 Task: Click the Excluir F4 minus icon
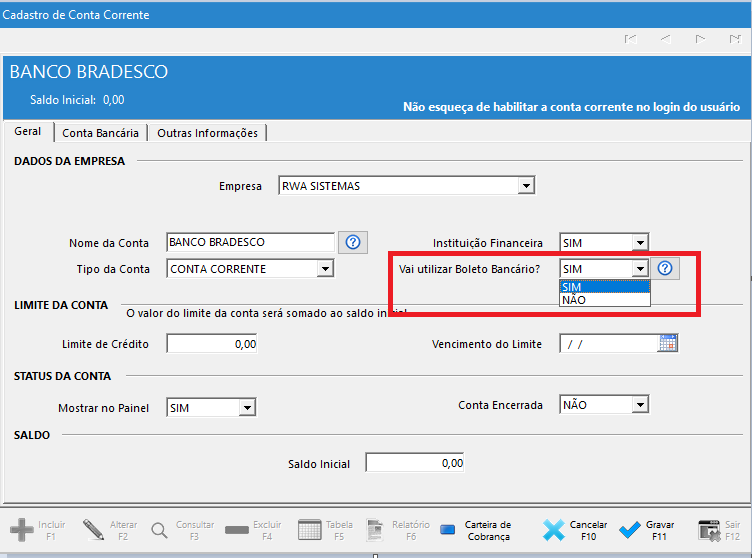pos(236,530)
